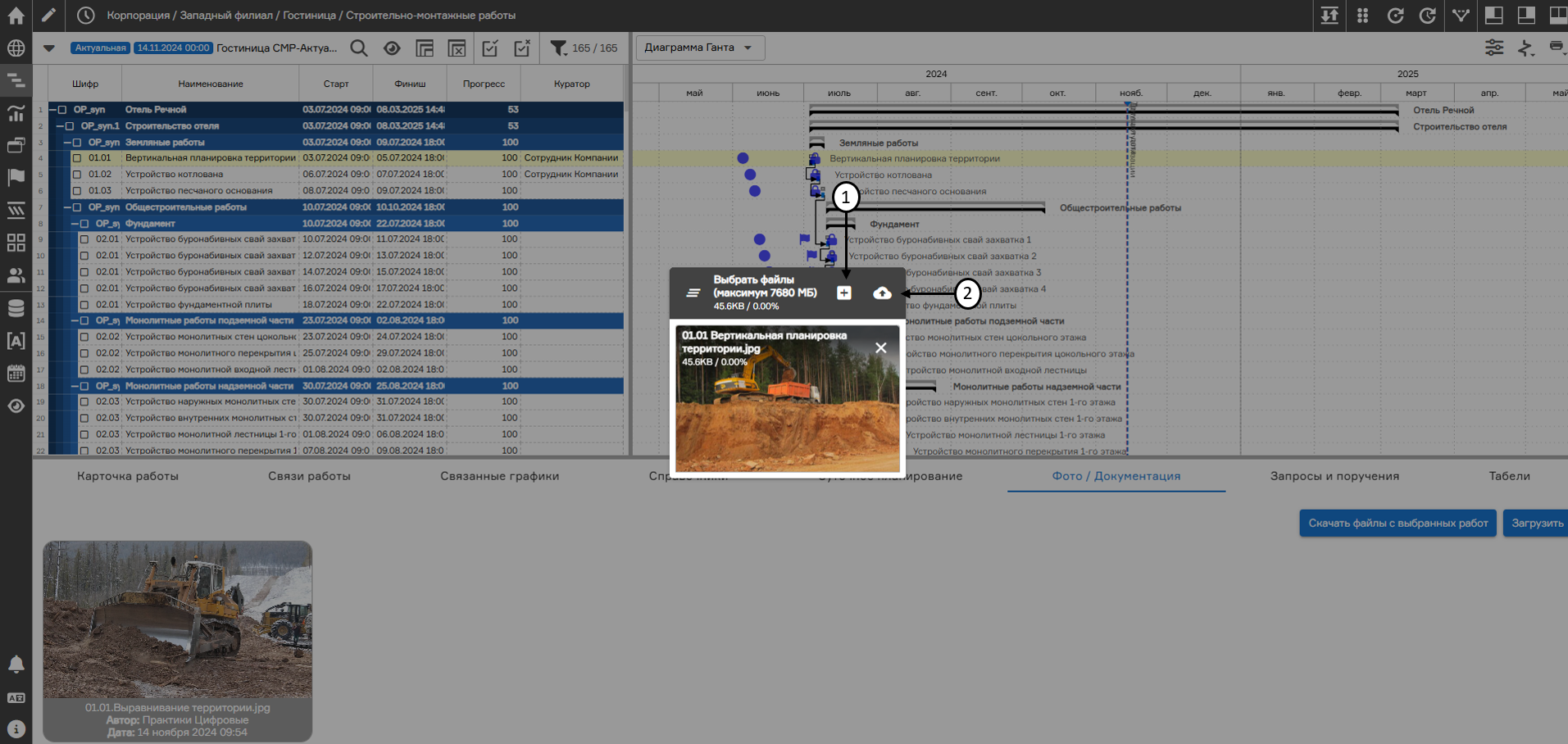Screen dimensions: 1568x744
Task: Collapse the Строительство отеля node
Action: click(x=60, y=126)
